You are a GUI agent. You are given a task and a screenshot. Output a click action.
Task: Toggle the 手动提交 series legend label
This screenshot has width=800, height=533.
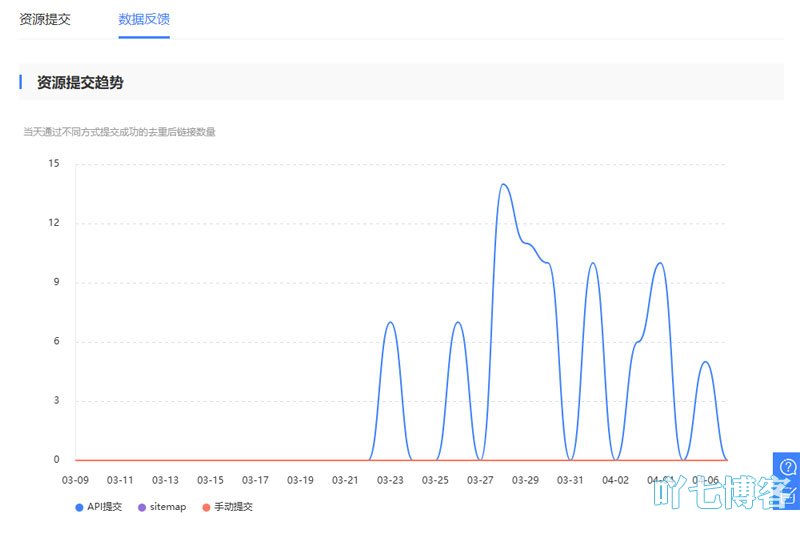(x=233, y=507)
